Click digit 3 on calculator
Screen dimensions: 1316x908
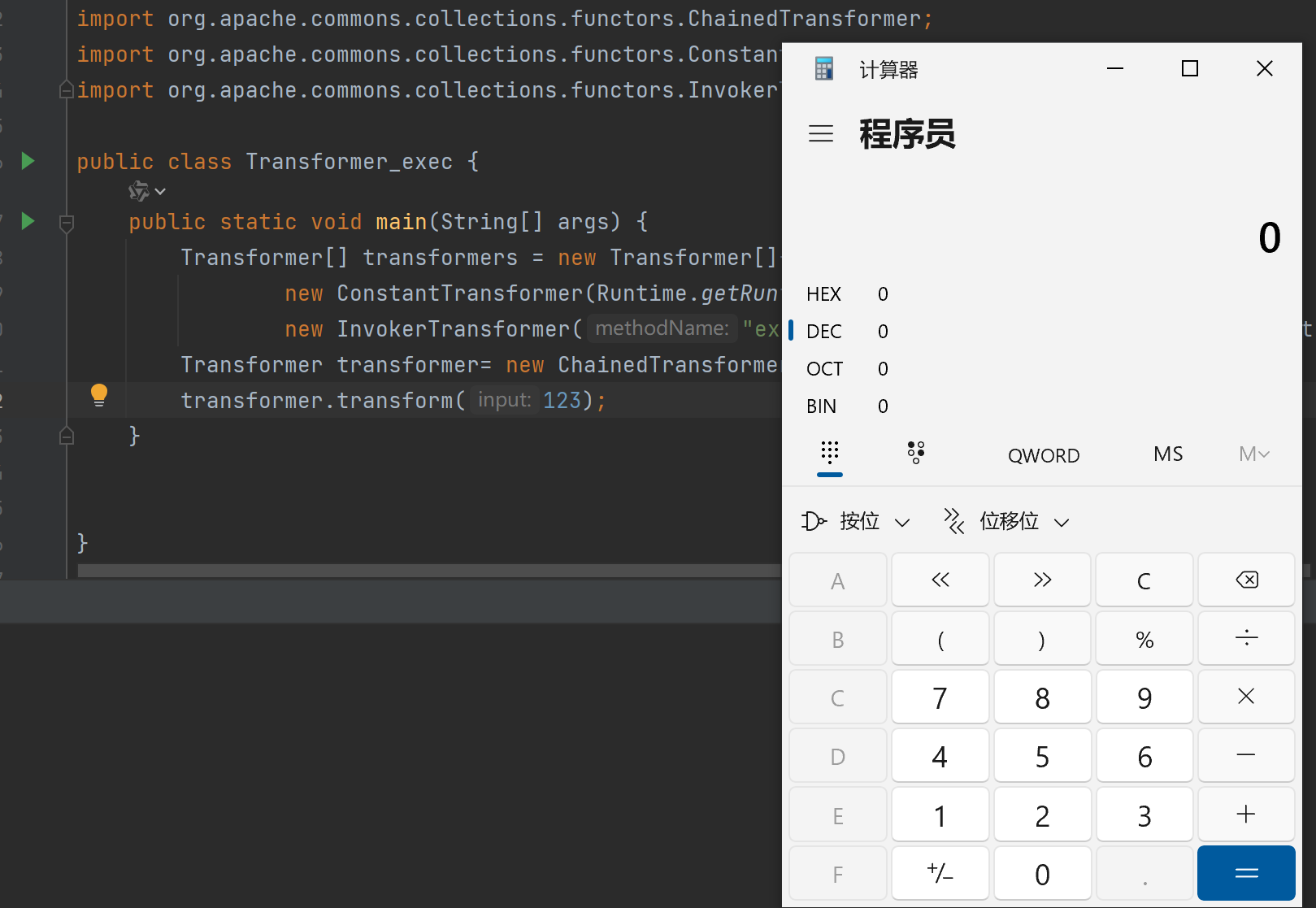1144,814
